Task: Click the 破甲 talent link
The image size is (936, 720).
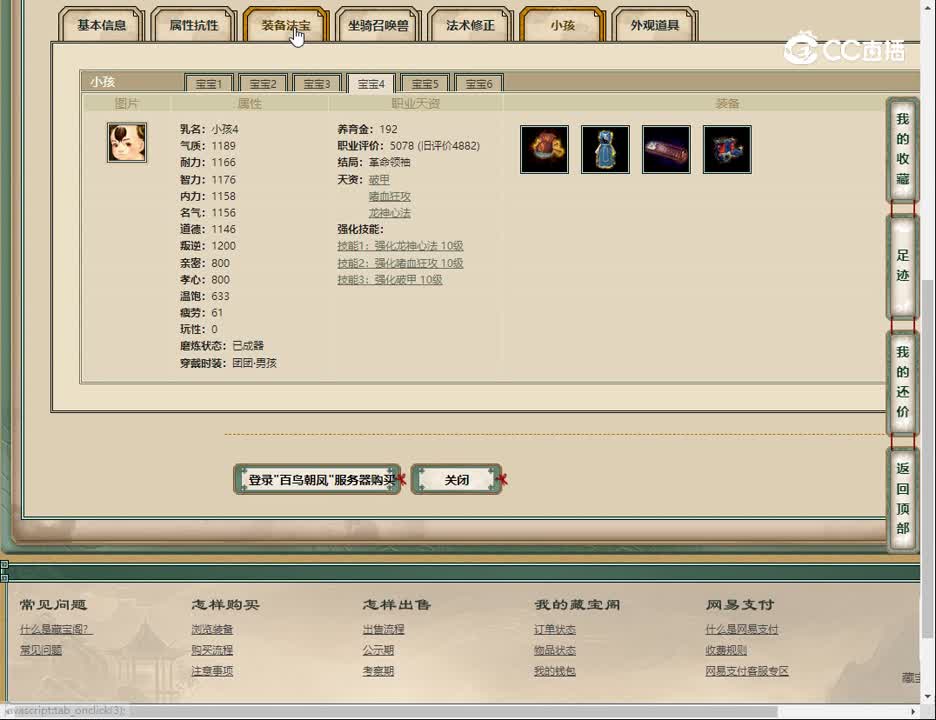Action: click(x=377, y=179)
